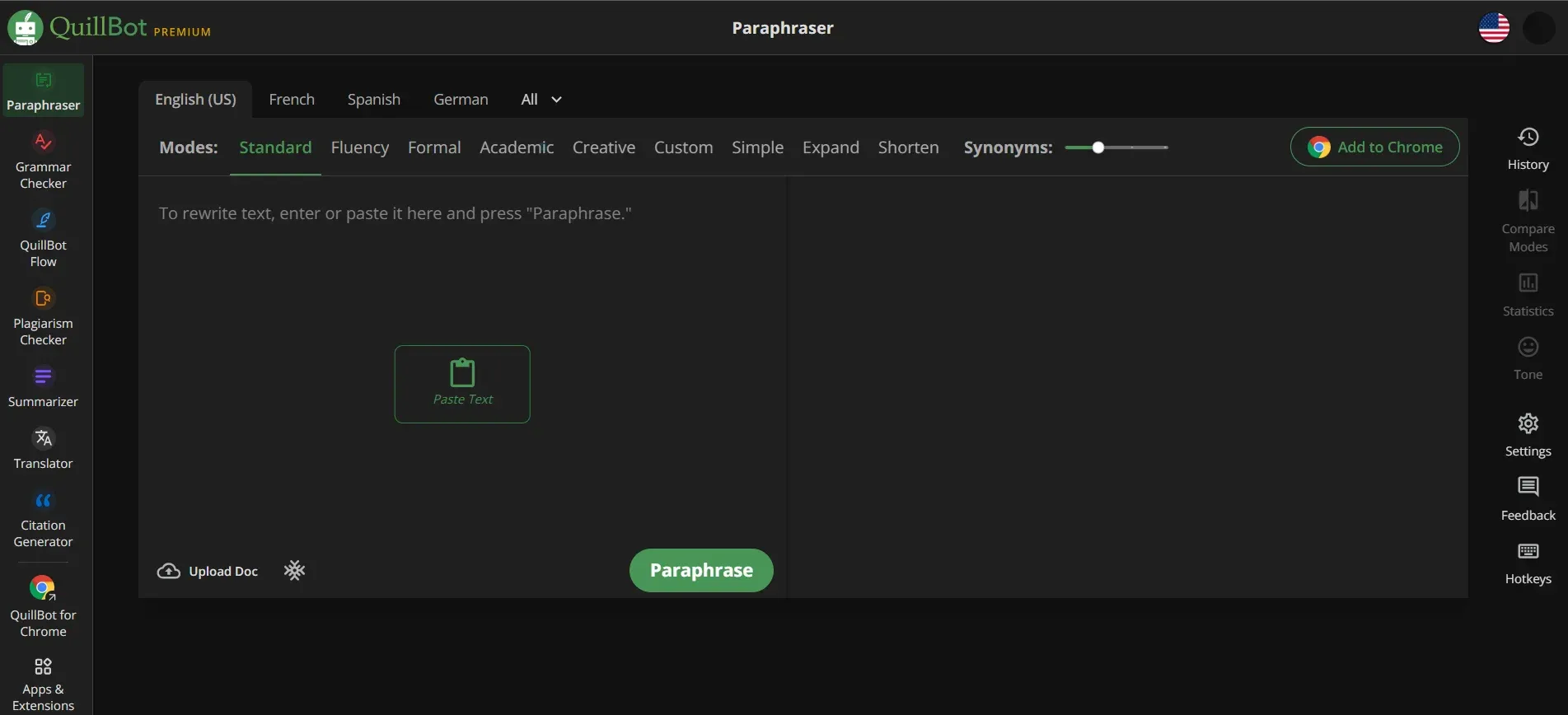This screenshot has height=715, width=1568.
Task: Switch to the German language tab
Action: (461, 99)
